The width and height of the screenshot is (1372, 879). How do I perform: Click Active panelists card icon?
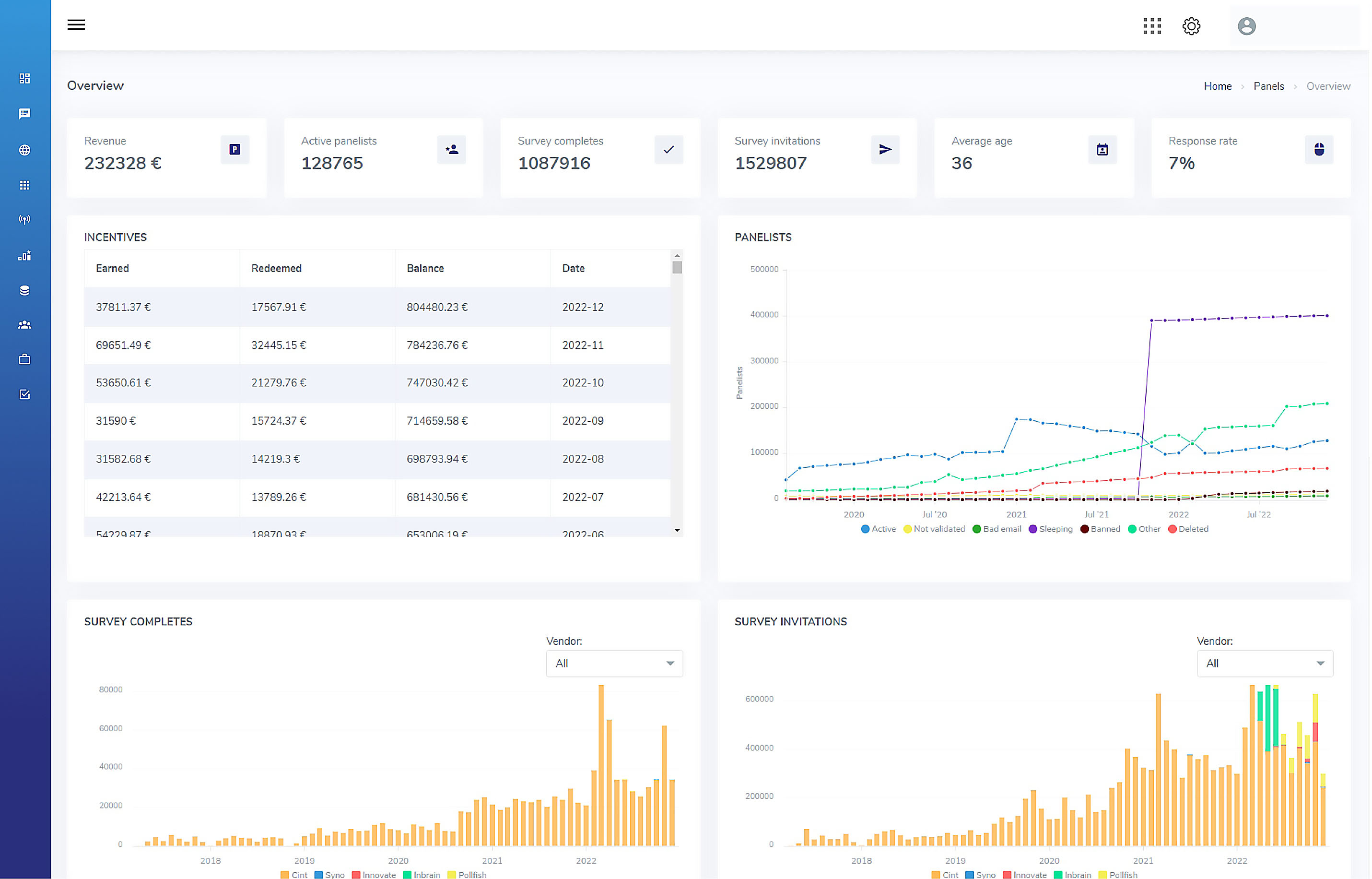tap(452, 150)
